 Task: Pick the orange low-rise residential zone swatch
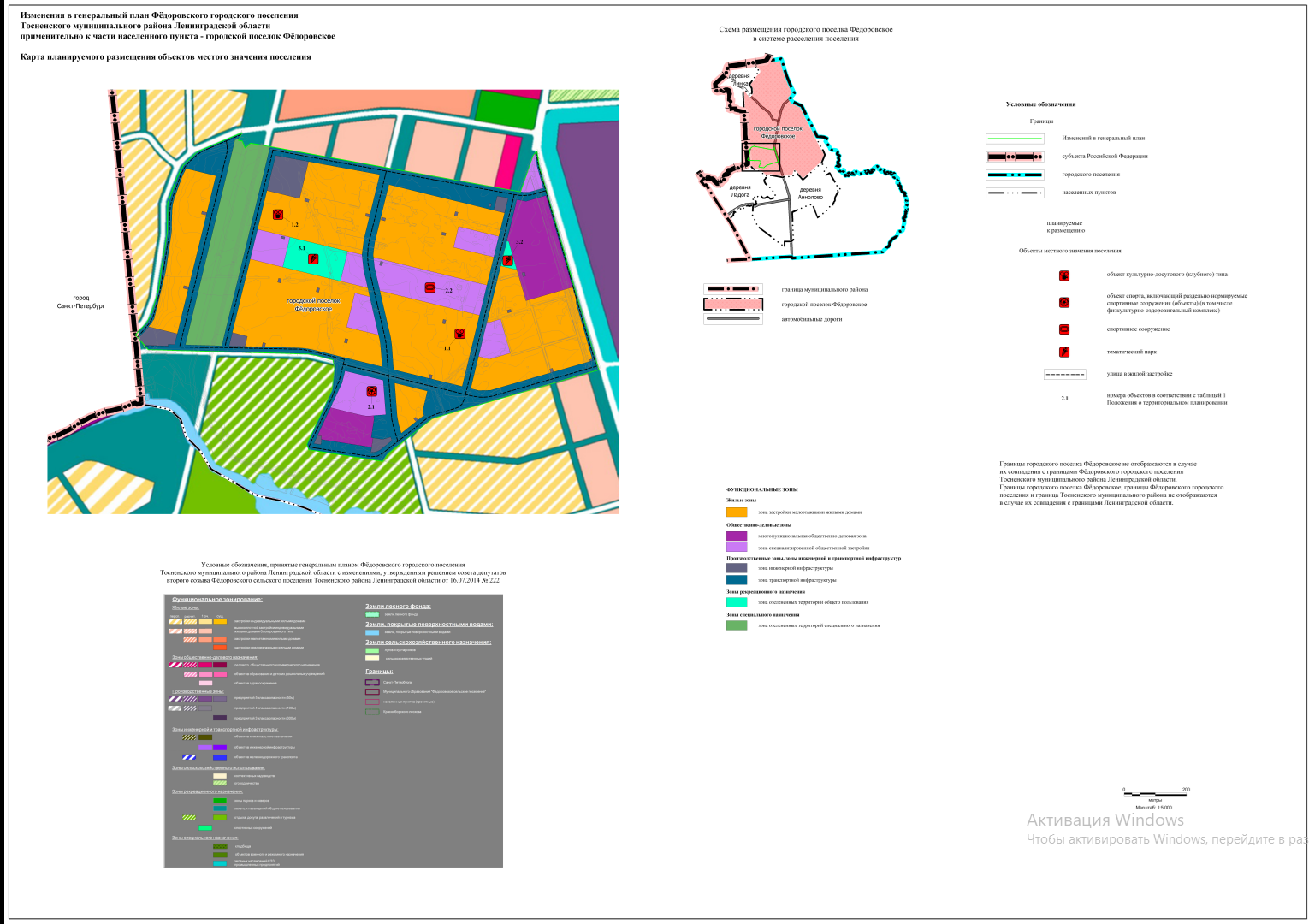tap(736, 512)
